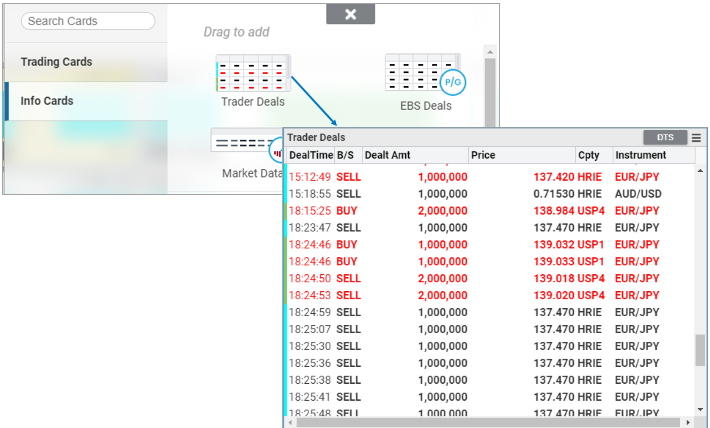This screenshot has height=428, width=710.
Task: Click the P/G badge on EBS Deals
Action: coord(452,81)
